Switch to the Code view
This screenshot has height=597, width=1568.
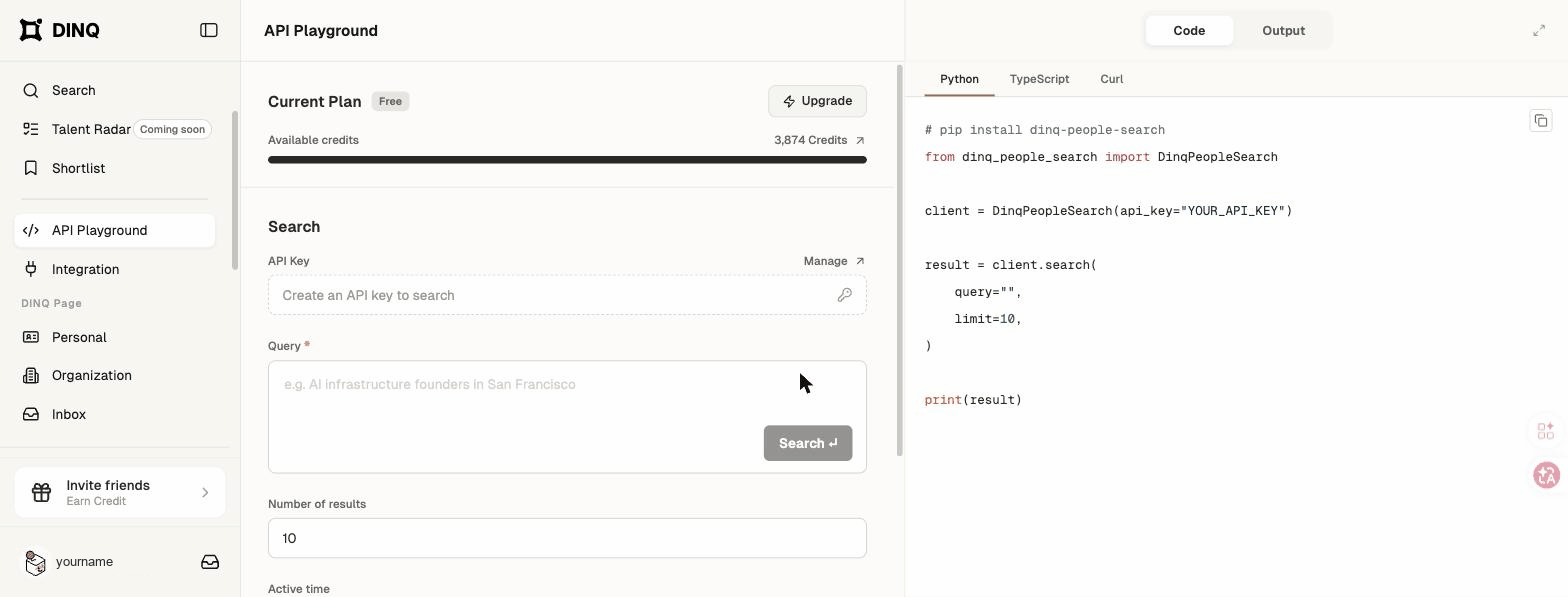pos(1189,30)
